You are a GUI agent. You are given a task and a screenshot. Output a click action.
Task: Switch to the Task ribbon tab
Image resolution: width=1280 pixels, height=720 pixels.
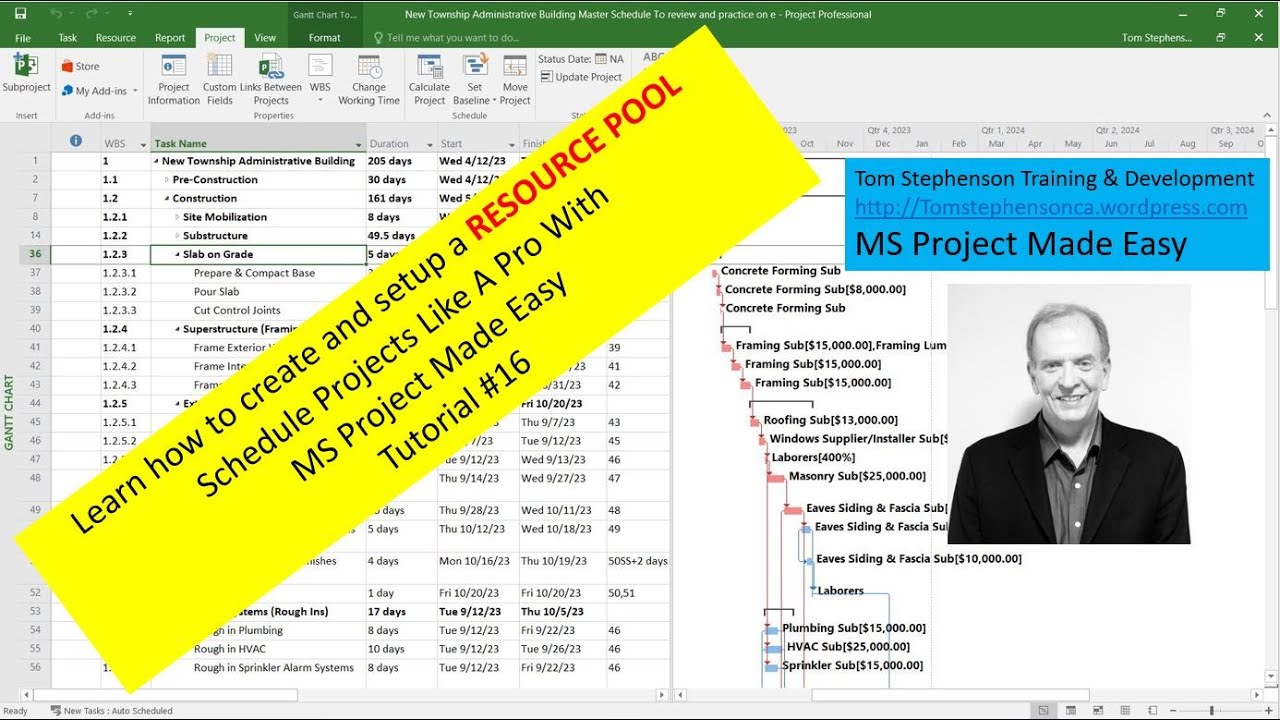(x=68, y=38)
